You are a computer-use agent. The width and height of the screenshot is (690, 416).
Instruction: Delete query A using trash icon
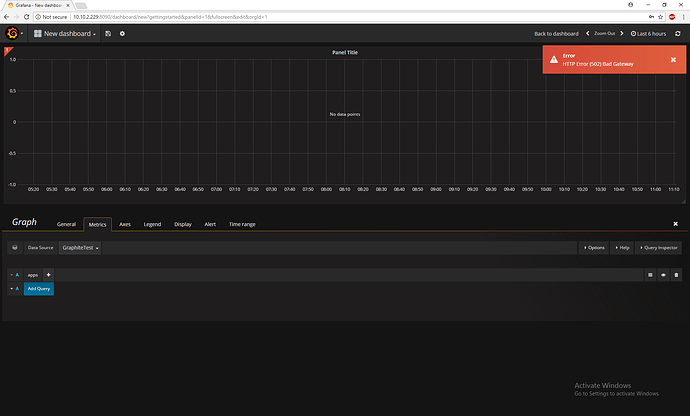click(x=676, y=275)
